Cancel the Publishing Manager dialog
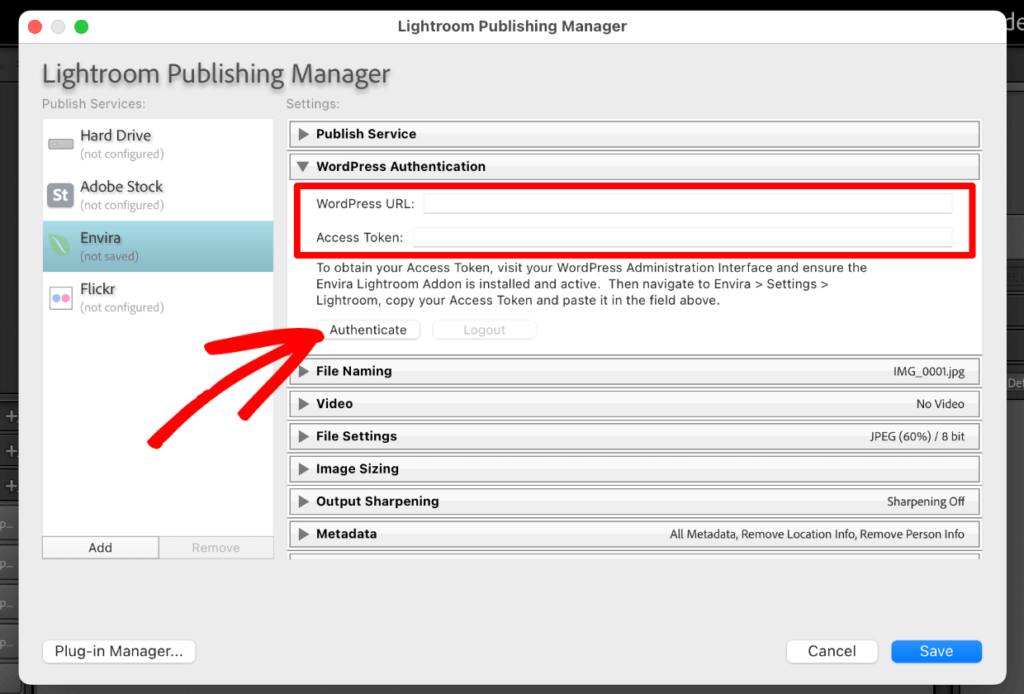1024x694 pixels. coord(831,651)
